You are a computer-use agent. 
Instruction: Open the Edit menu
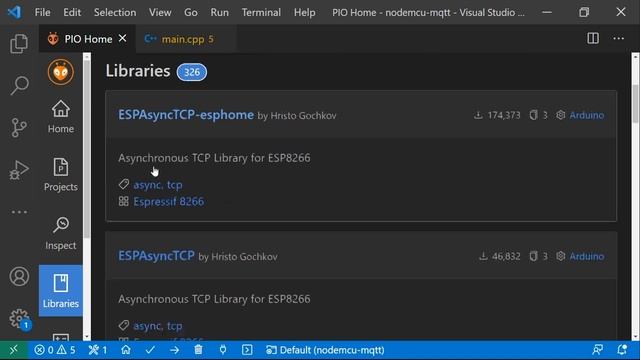click(x=72, y=12)
